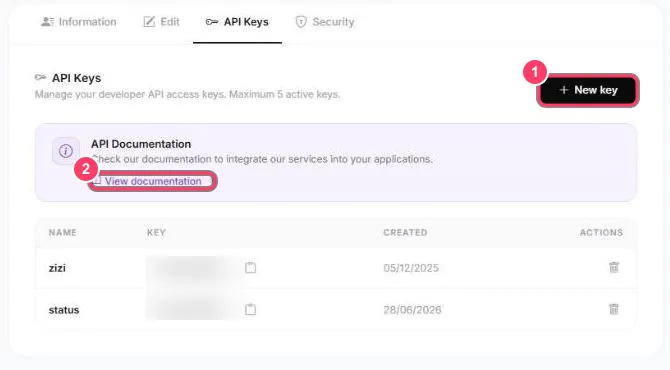The height and width of the screenshot is (370, 670).
Task: Click the API Documentation title
Action: point(141,144)
